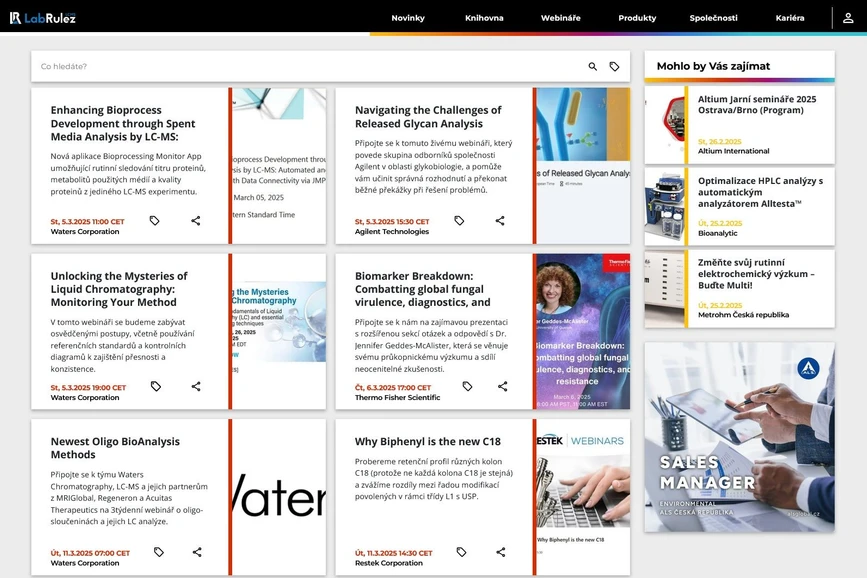Go to the Knihovna section
Screen dimensions: 867x578
pyautogui.click(x=484, y=18)
